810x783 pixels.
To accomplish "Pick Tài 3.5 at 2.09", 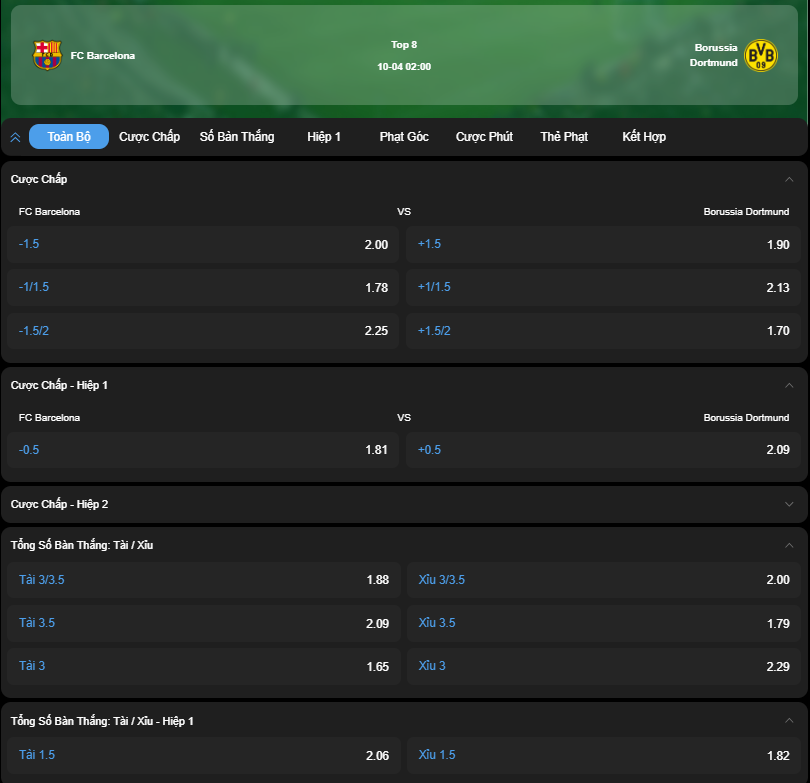I will [x=204, y=623].
